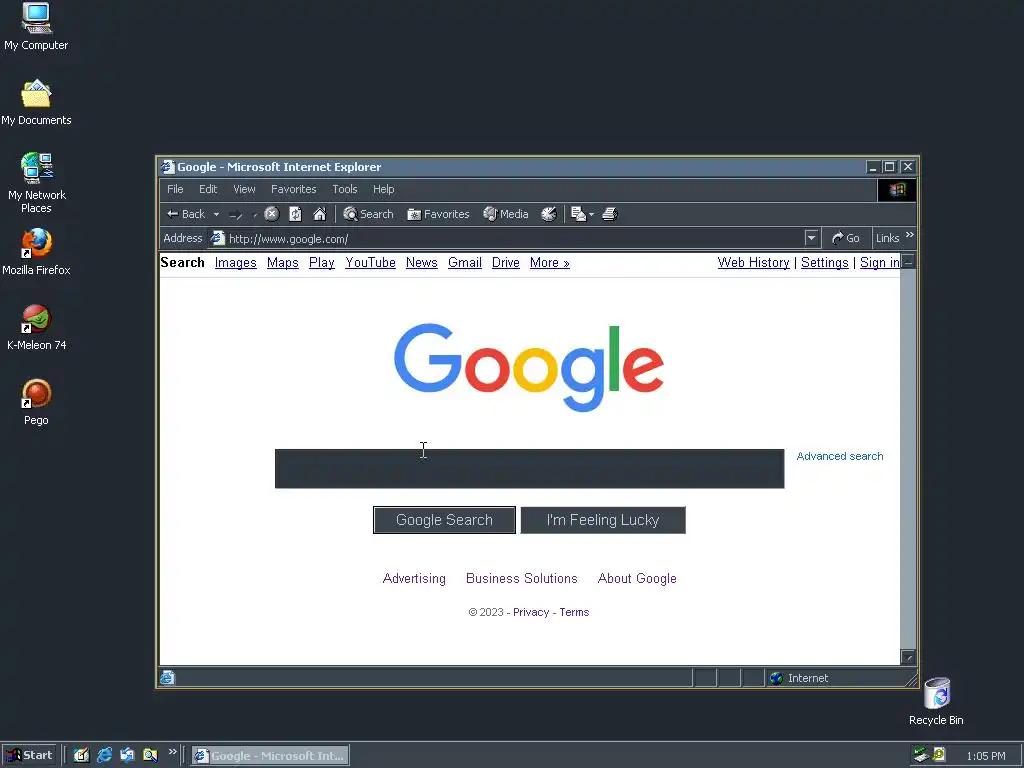Click the Google search input box
This screenshot has height=768, width=1024.
(x=530, y=469)
